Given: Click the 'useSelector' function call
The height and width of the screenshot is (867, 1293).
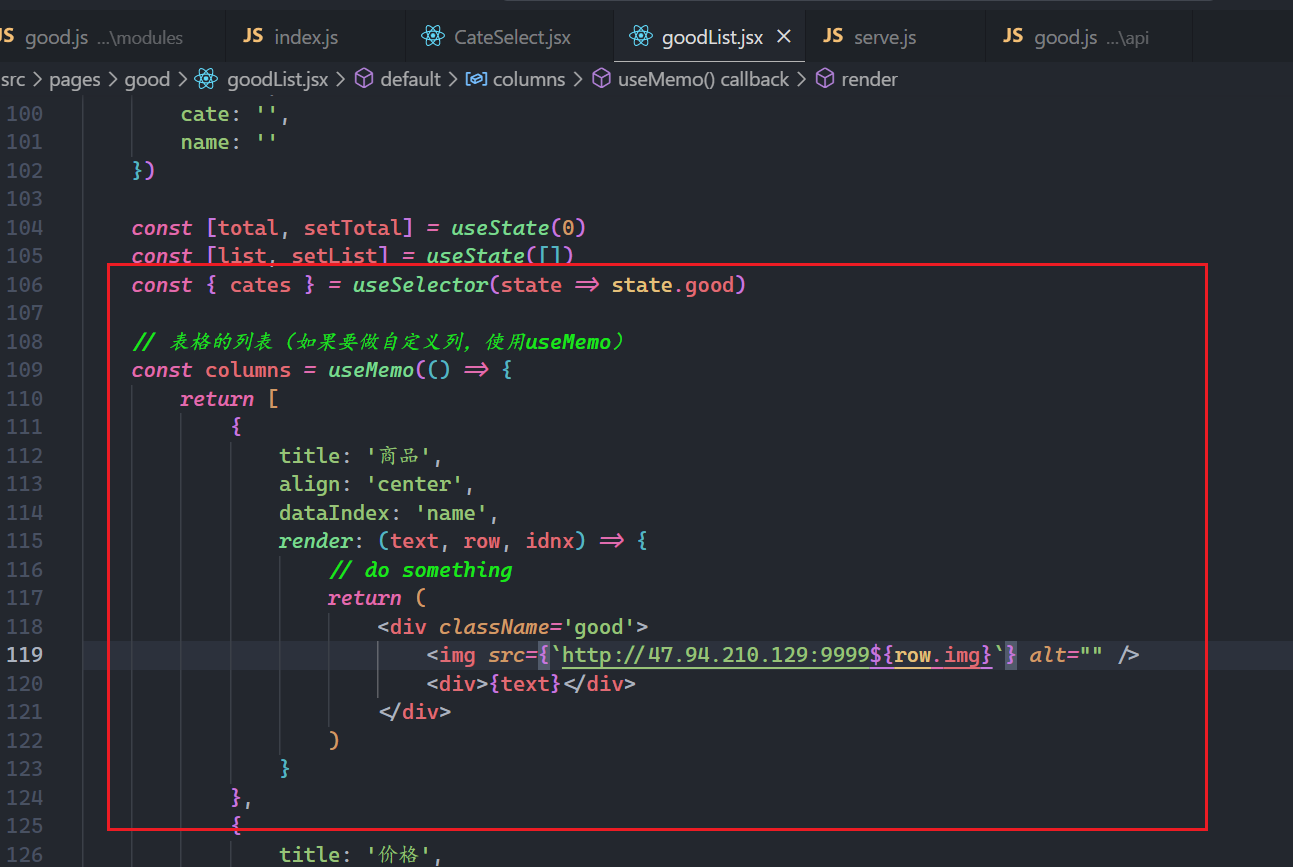Looking at the screenshot, I should [420, 285].
